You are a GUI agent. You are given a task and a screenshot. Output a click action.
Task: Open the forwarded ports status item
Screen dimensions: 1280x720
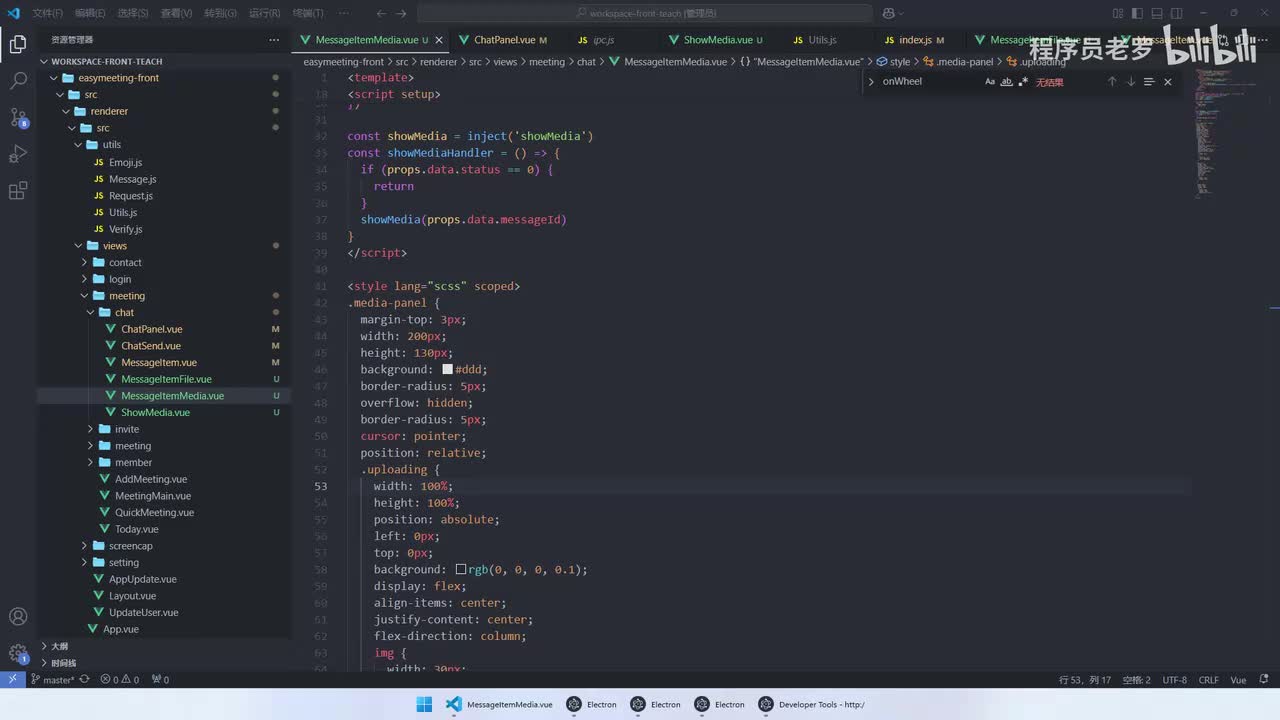pyautogui.click(x=160, y=680)
